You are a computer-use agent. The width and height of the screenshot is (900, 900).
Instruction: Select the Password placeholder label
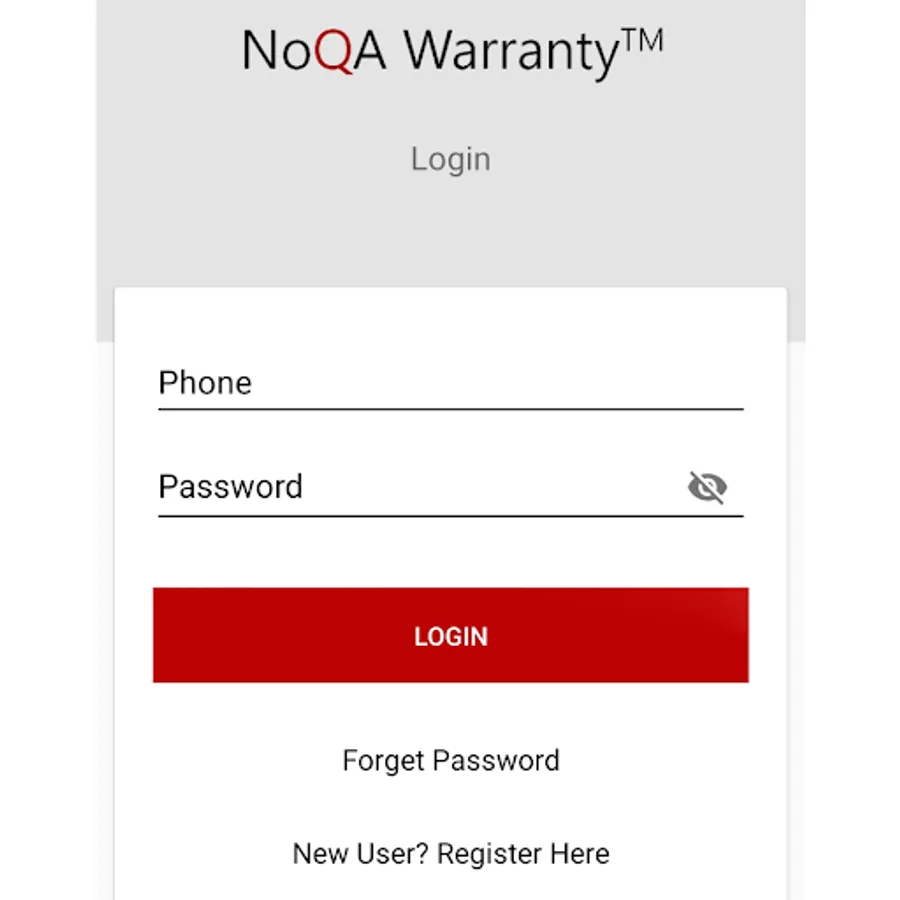[x=230, y=487]
